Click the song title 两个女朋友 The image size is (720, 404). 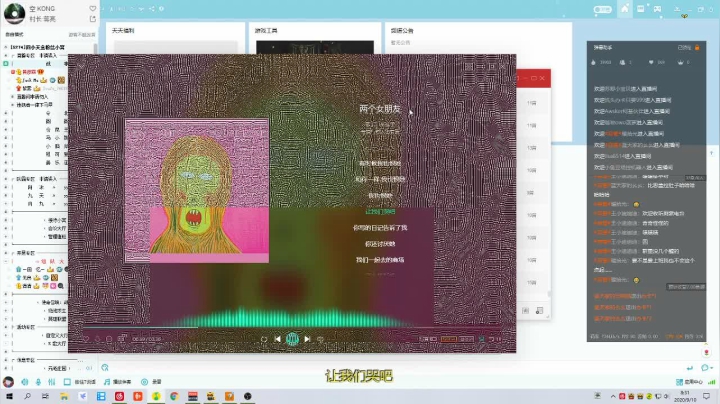pos(380,109)
